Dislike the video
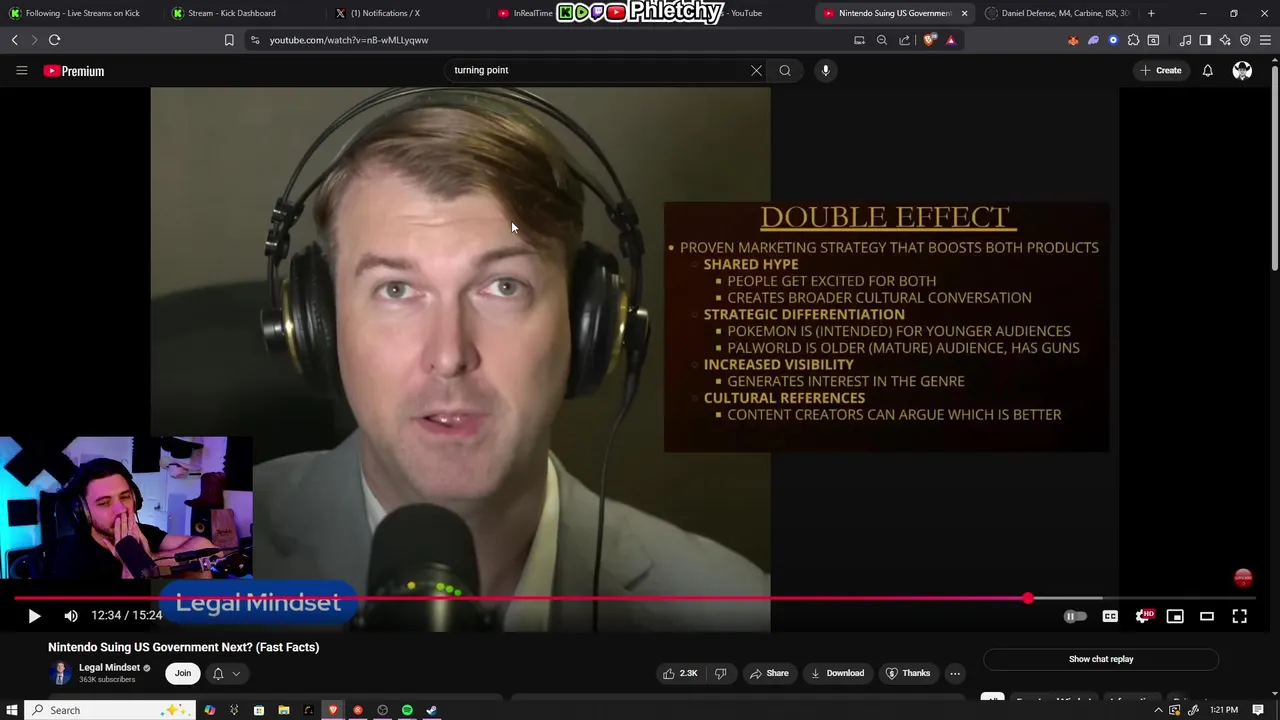This screenshot has height=720, width=1280. (x=720, y=673)
